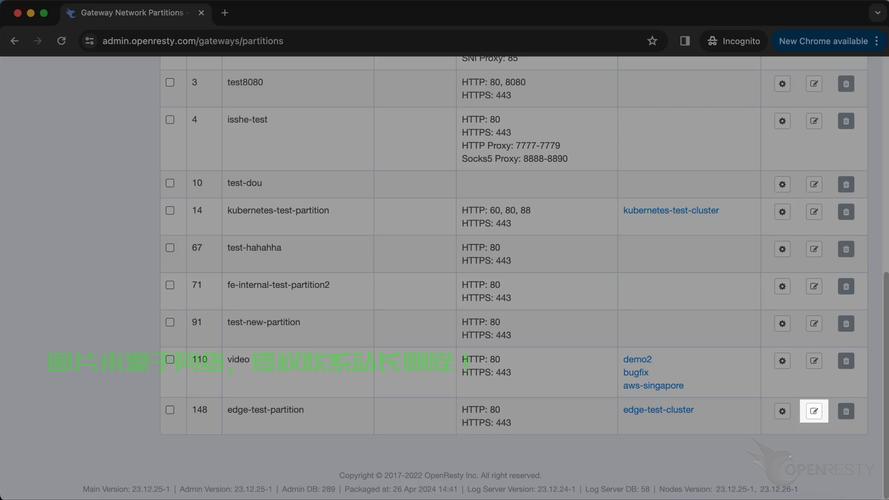Viewport: 889px width, 500px height.
Task: Open settings gear for test-new-partition
Action: (782, 324)
